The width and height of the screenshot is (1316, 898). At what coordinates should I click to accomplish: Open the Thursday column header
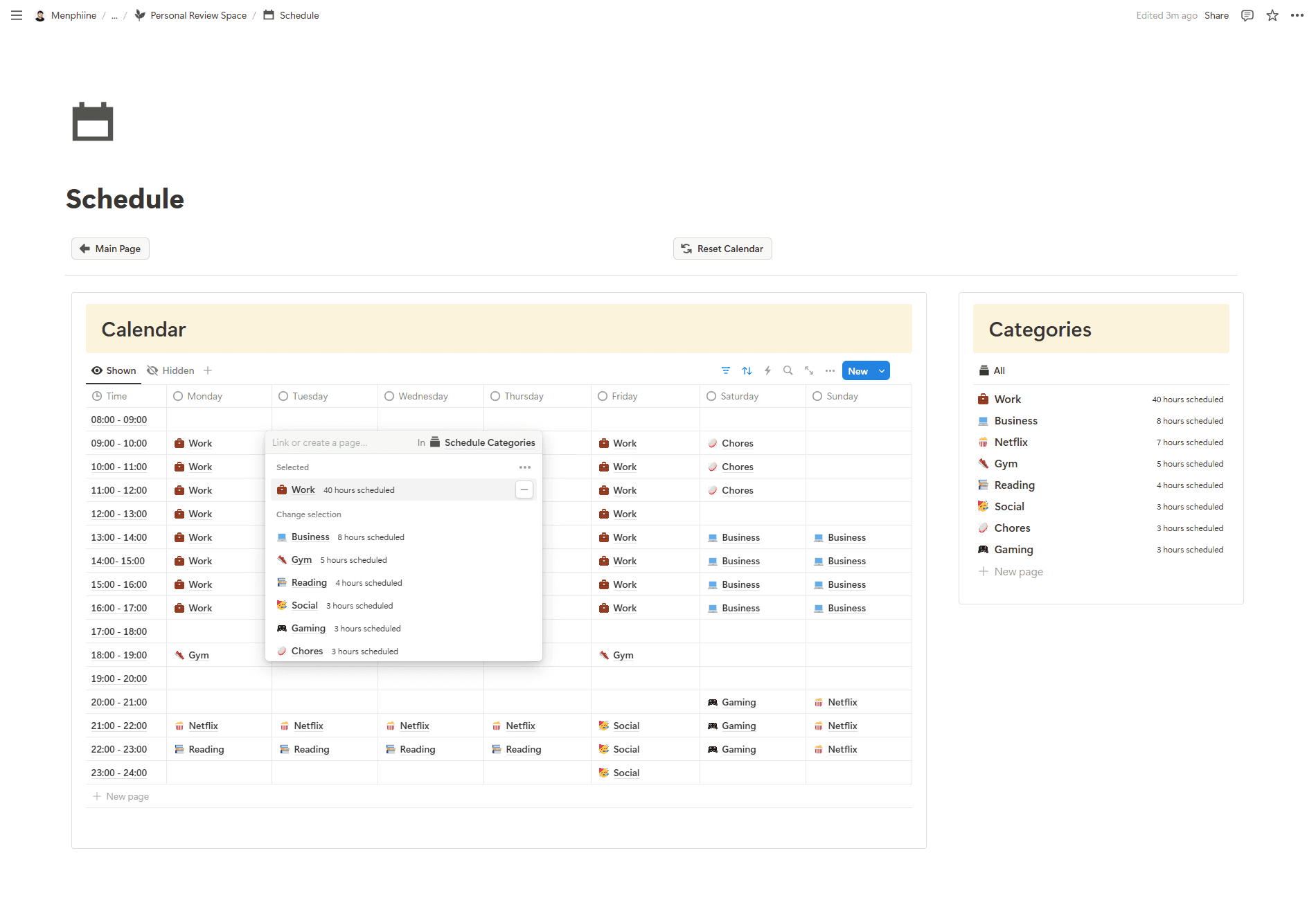coord(537,396)
